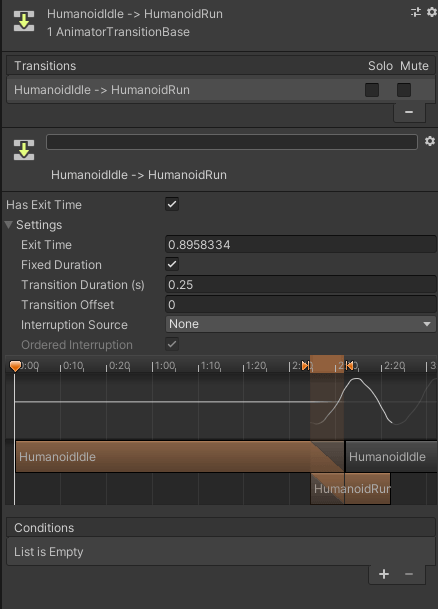Open the inspector gear menu at top
The width and height of the screenshot is (438, 609).
431,12
